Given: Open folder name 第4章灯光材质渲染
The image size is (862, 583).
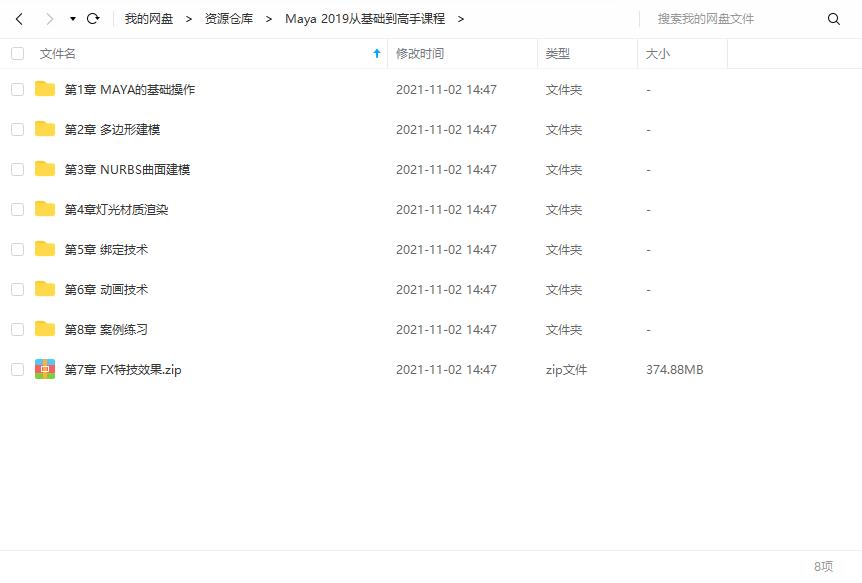Looking at the screenshot, I should pos(116,210).
